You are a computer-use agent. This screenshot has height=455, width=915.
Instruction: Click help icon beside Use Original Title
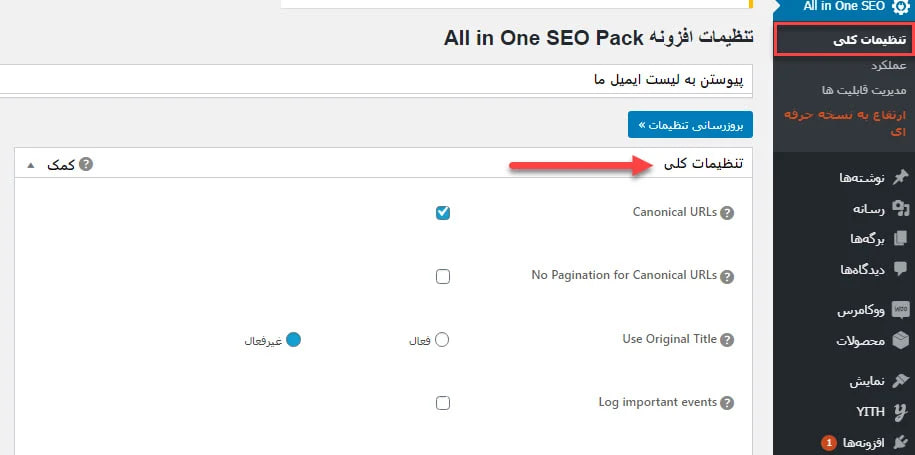727,340
